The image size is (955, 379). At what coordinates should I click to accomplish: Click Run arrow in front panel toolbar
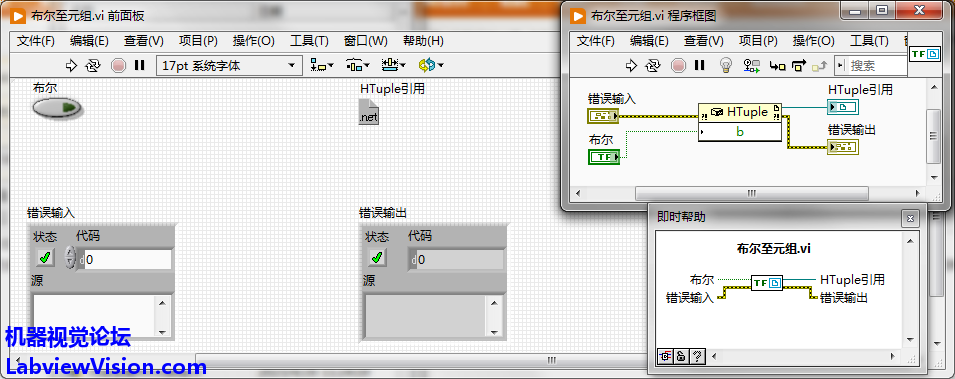72,66
